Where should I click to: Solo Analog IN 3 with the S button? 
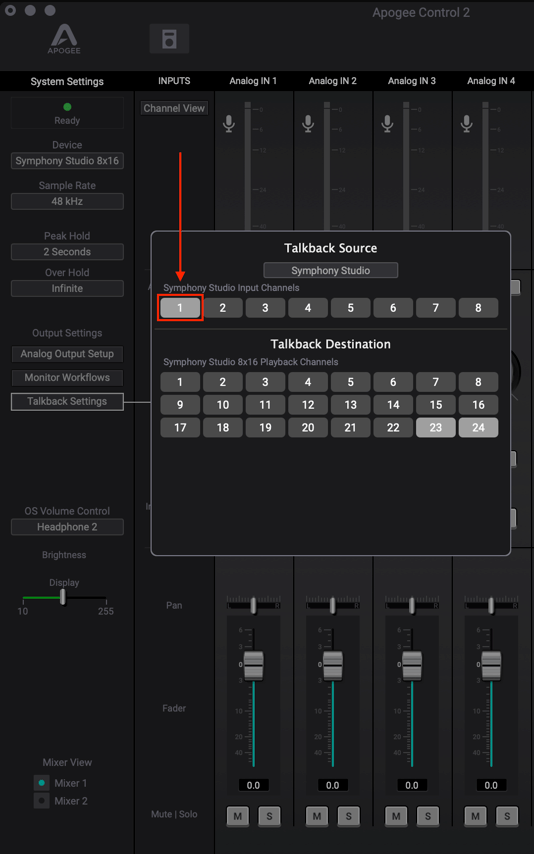pyautogui.click(x=428, y=816)
